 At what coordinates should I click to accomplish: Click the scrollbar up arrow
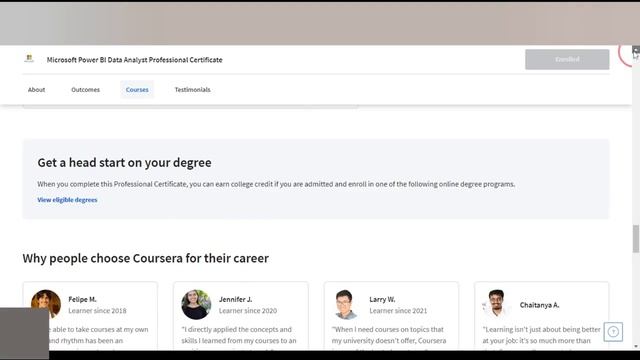636,49
